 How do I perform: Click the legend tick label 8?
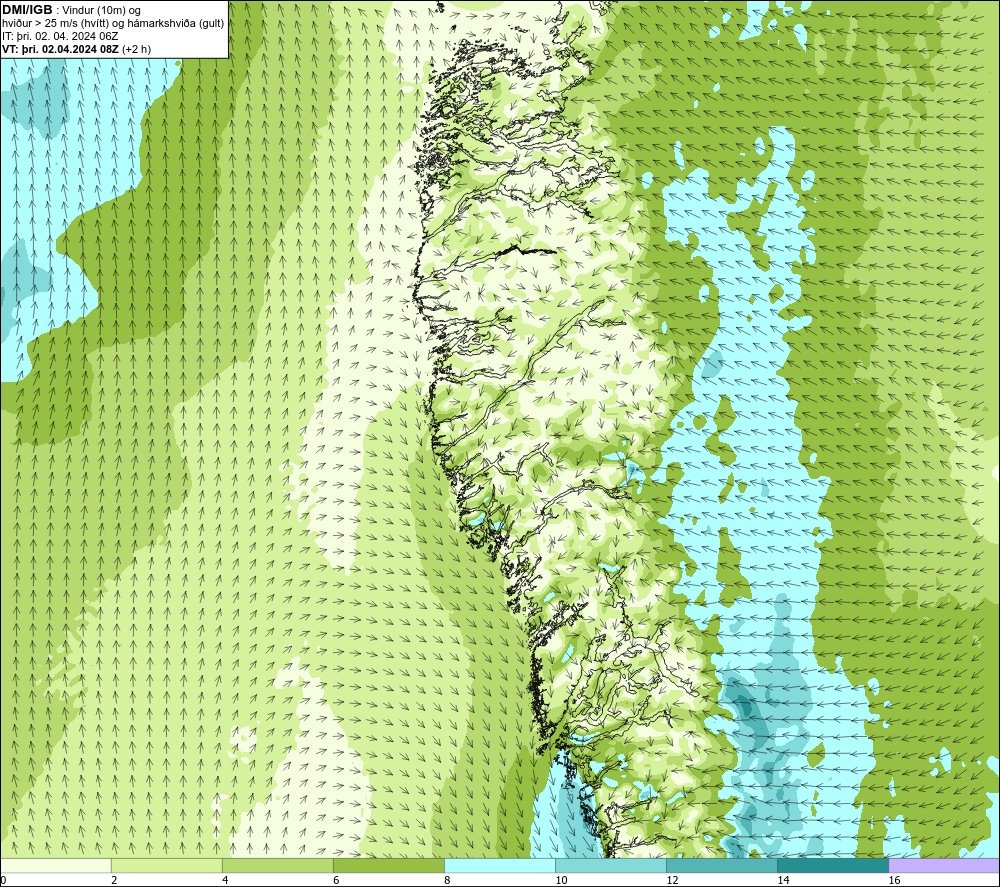[x=447, y=881]
